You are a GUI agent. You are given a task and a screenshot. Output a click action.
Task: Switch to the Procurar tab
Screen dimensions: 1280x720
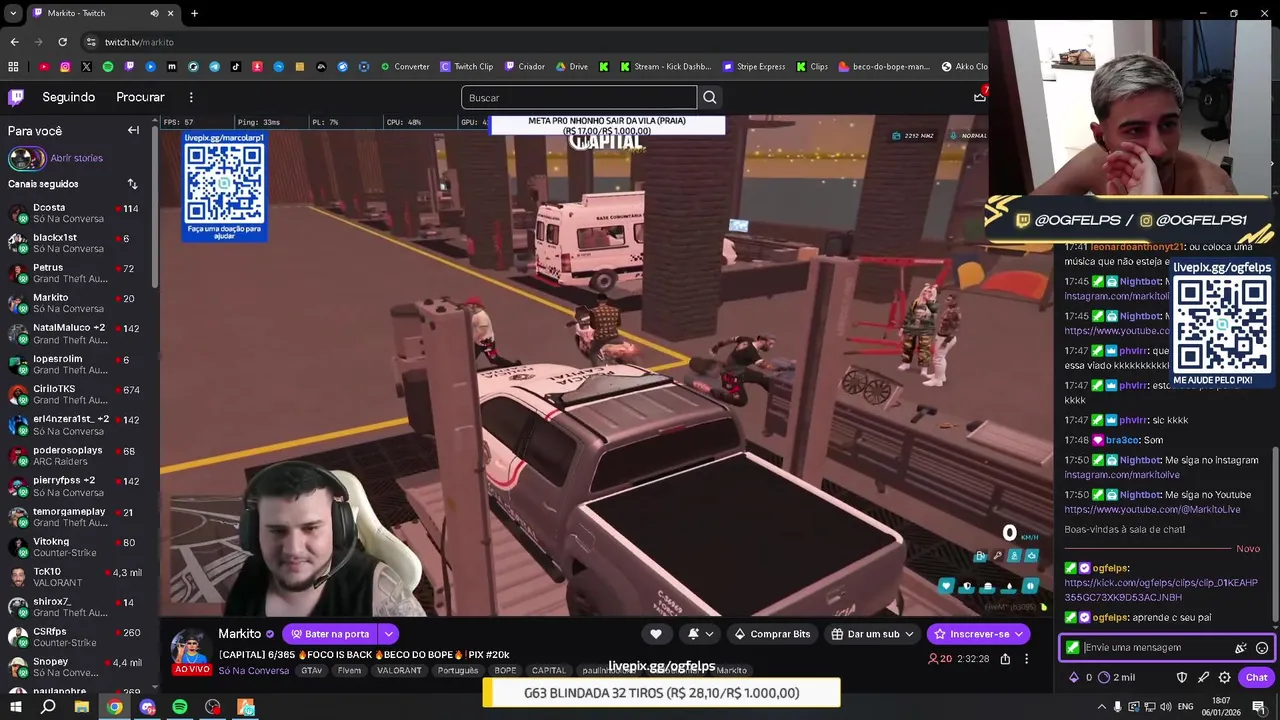click(140, 97)
